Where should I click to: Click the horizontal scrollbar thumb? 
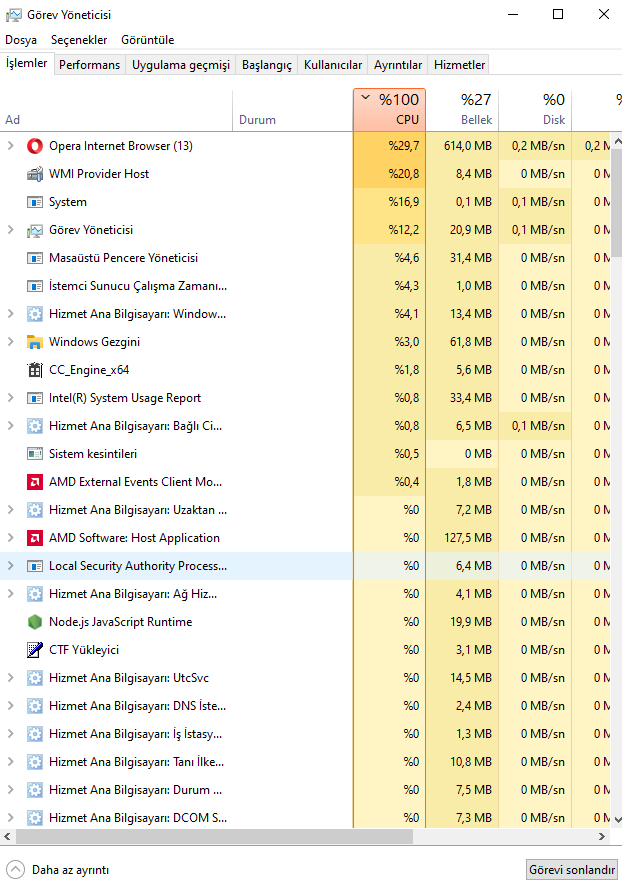pos(214,836)
